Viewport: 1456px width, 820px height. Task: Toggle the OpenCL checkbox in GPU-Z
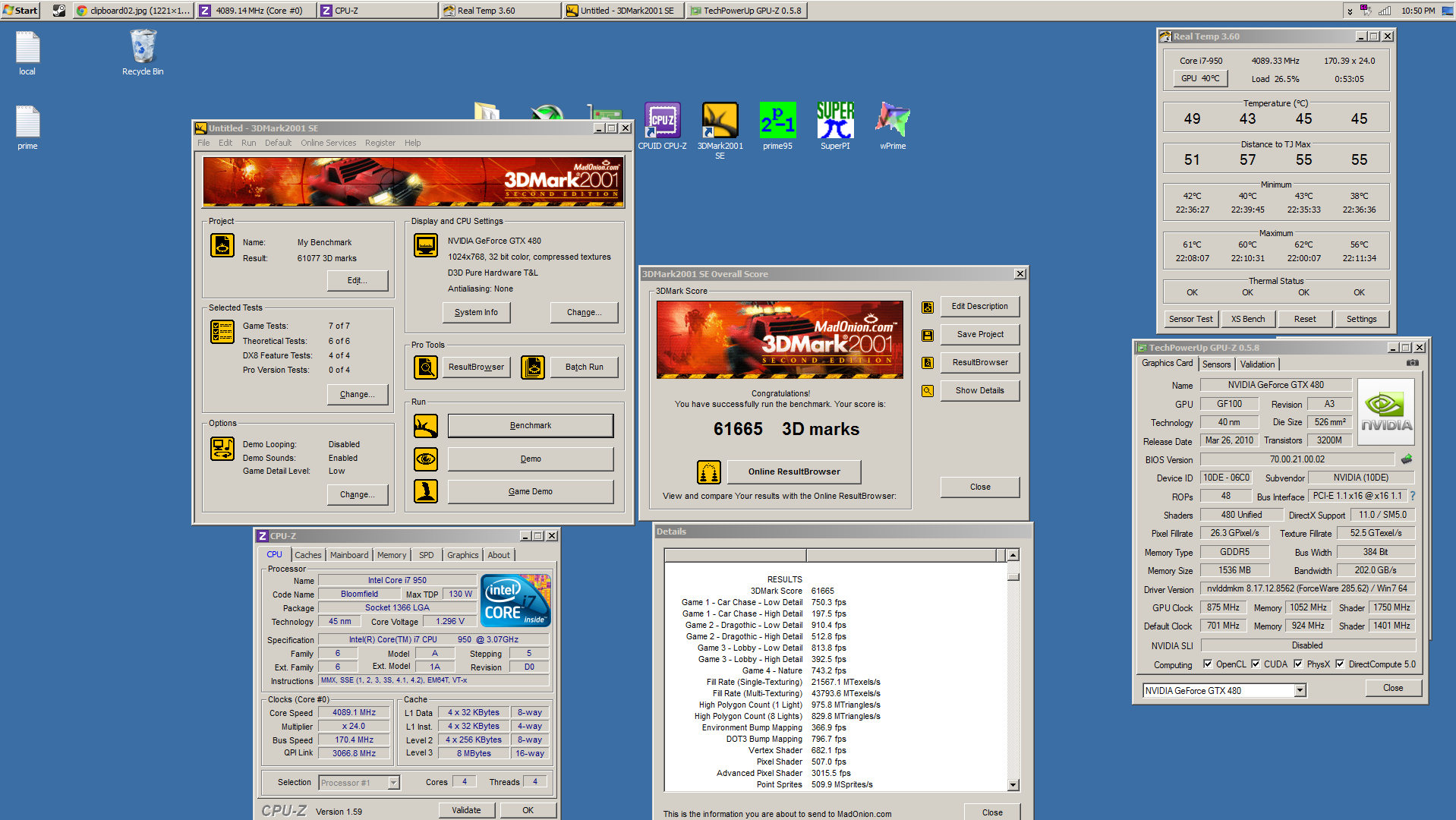(x=1208, y=664)
